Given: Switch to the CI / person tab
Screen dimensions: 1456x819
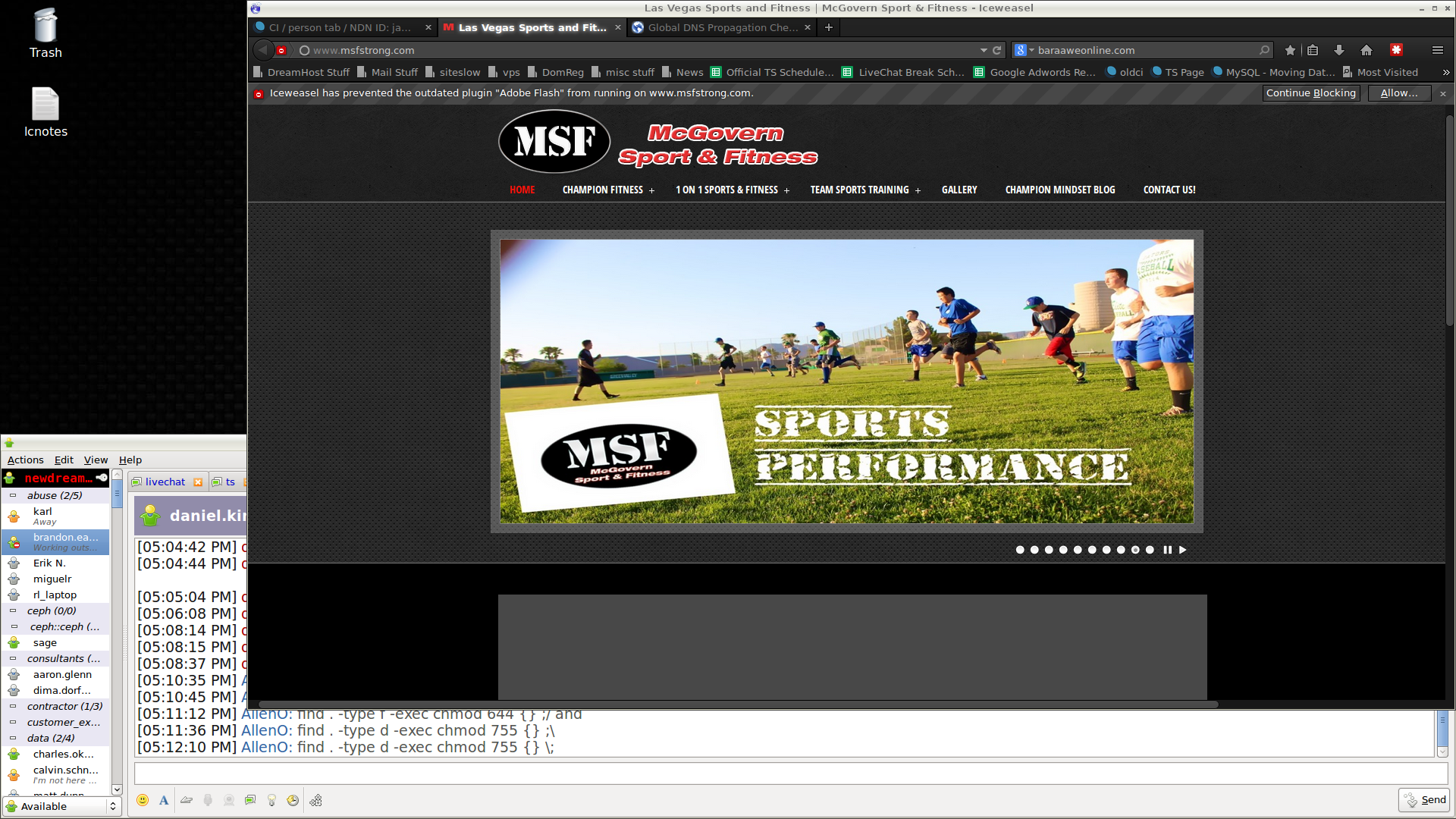Looking at the screenshot, I should [340, 27].
